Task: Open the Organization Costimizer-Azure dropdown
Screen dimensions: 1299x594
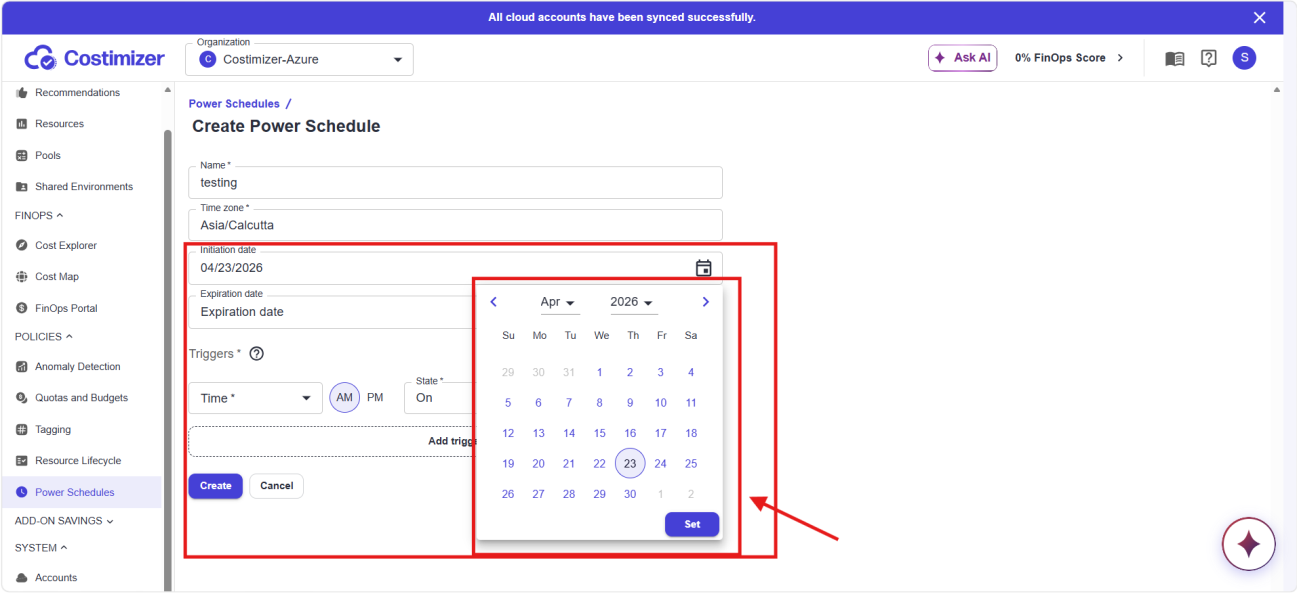Action: tap(299, 59)
